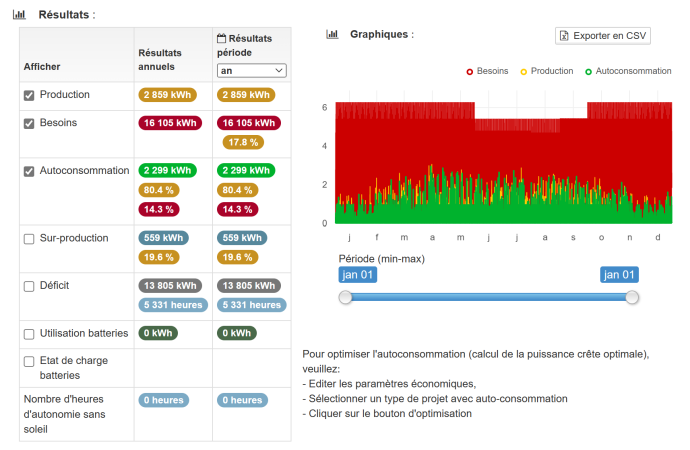Click the green Autoconsommation legend marker

(x=588, y=72)
